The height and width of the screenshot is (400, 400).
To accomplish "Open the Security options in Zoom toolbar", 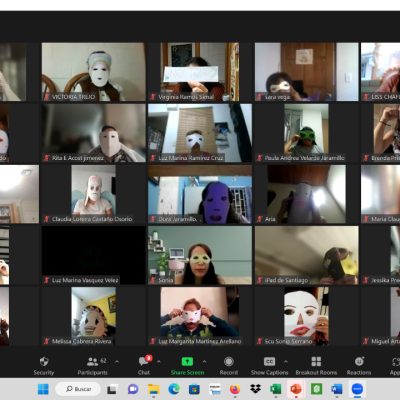I will point(44,366).
